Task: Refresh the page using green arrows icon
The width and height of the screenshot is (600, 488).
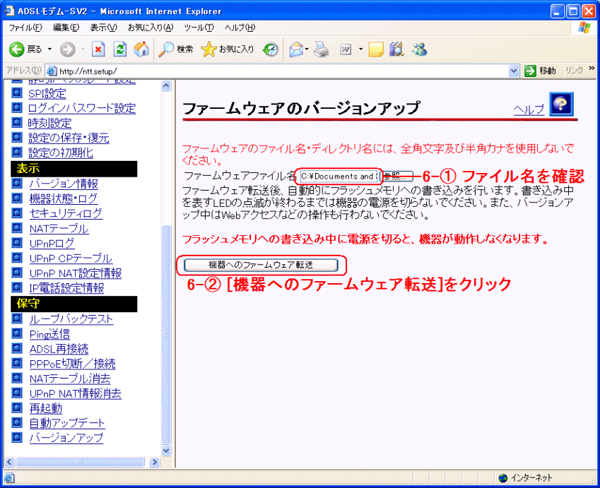Action: click(x=120, y=49)
